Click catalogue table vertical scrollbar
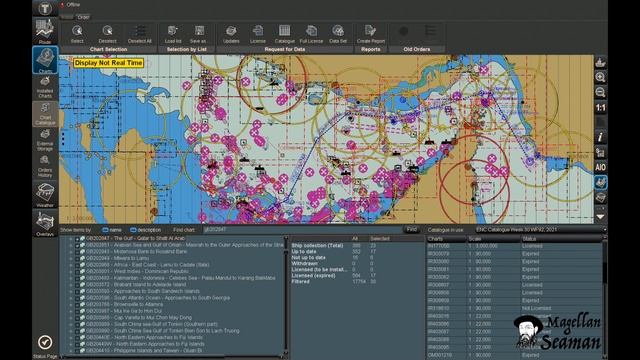 [x=604, y=297]
